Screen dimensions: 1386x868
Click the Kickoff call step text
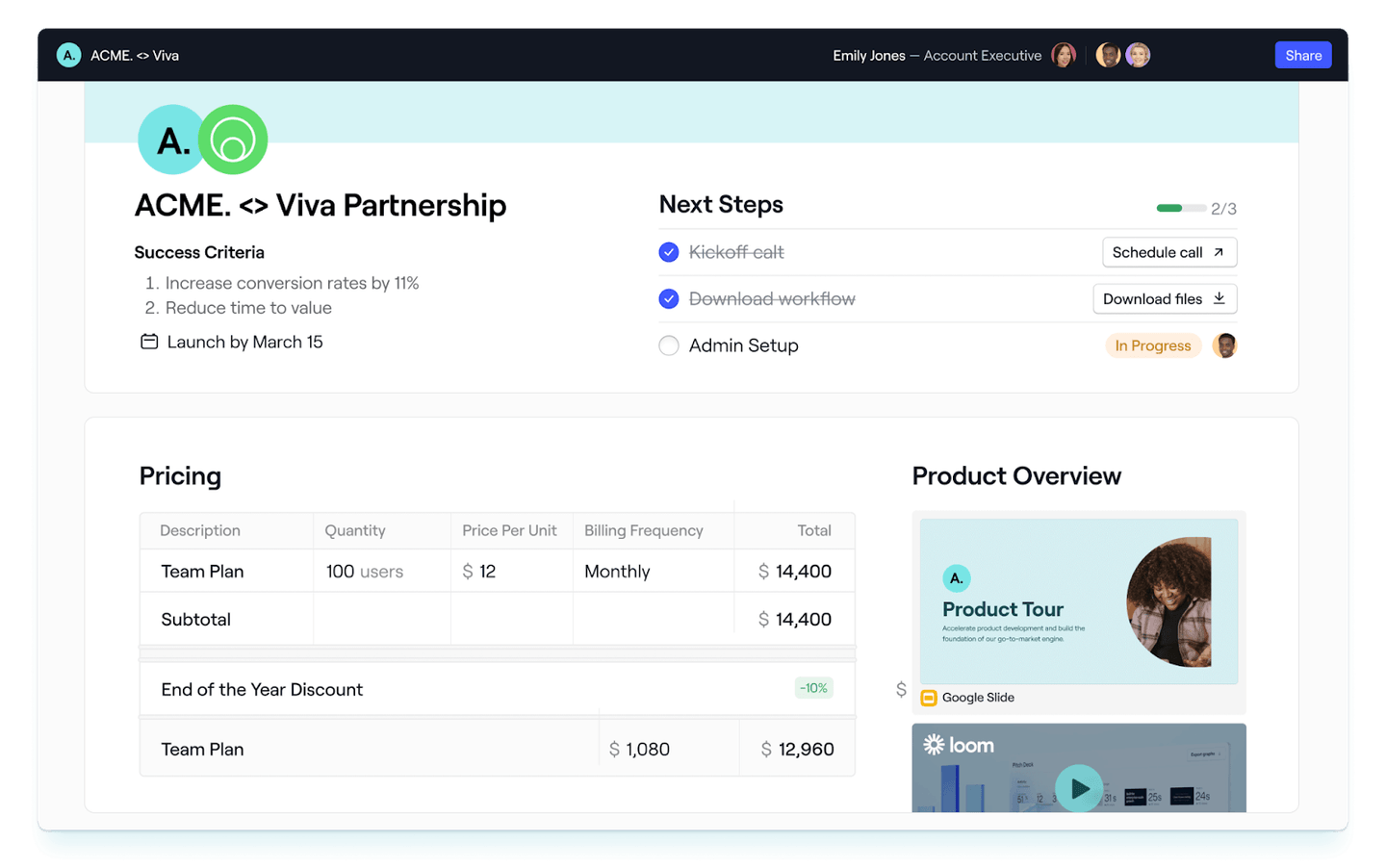(736, 252)
